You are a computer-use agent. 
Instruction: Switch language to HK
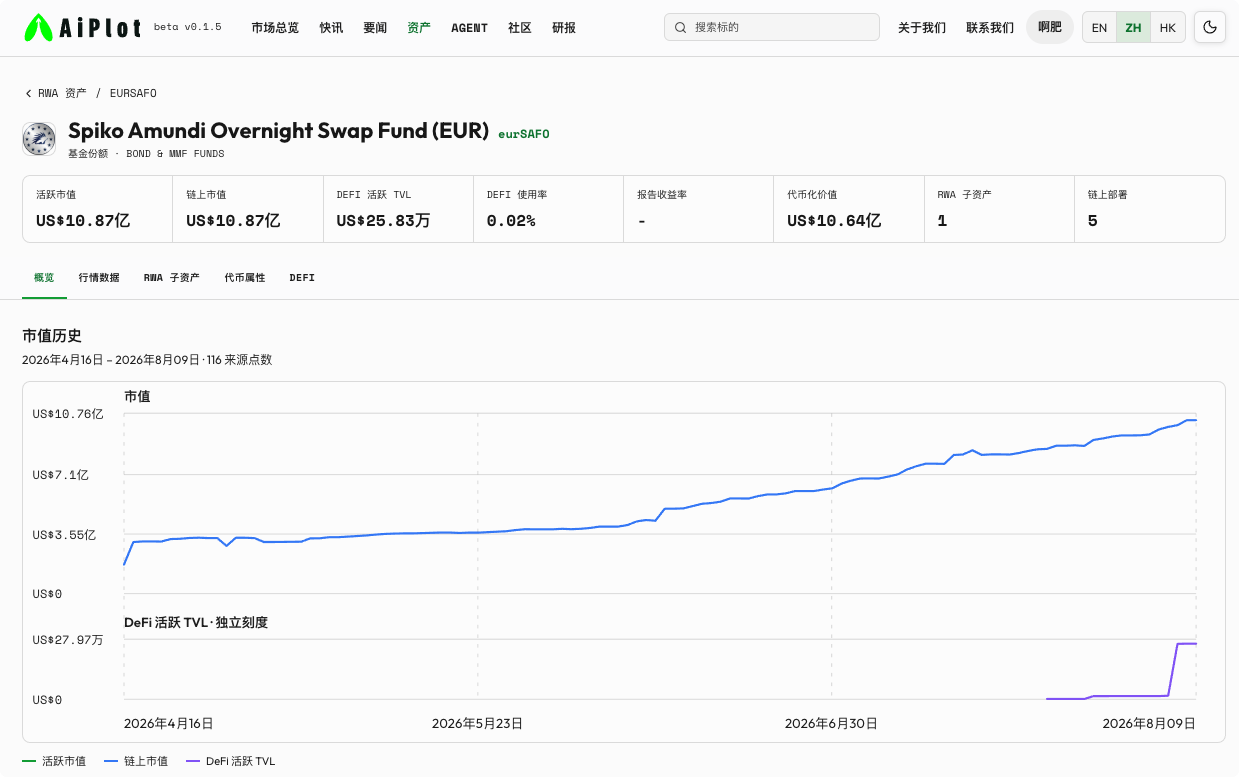[x=1167, y=27]
